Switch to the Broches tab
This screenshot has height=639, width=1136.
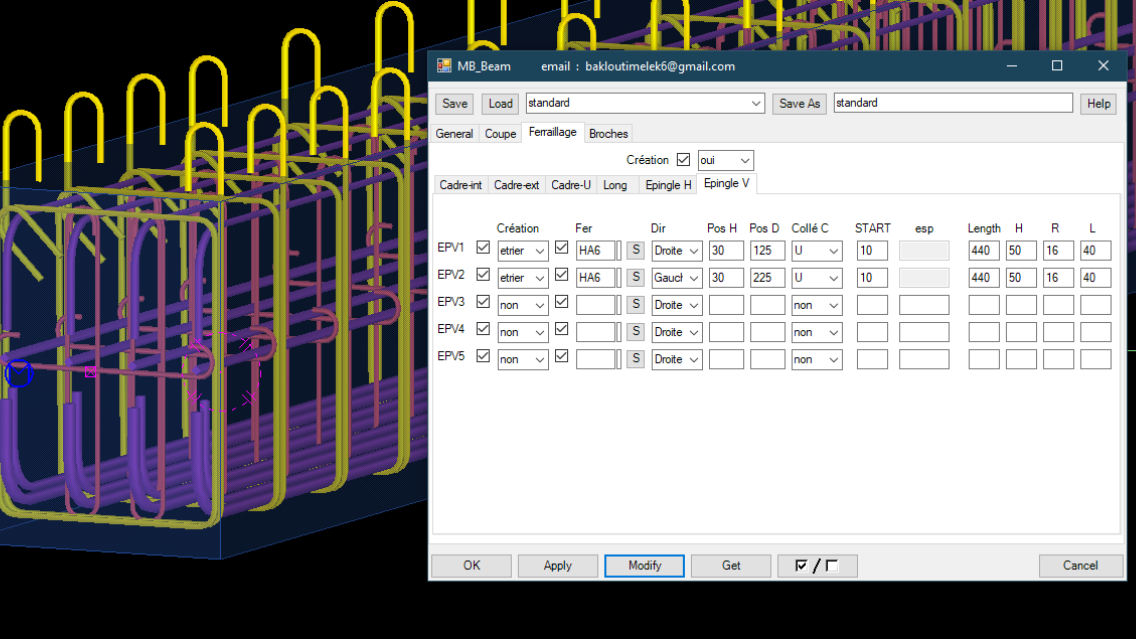pyautogui.click(x=608, y=132)
